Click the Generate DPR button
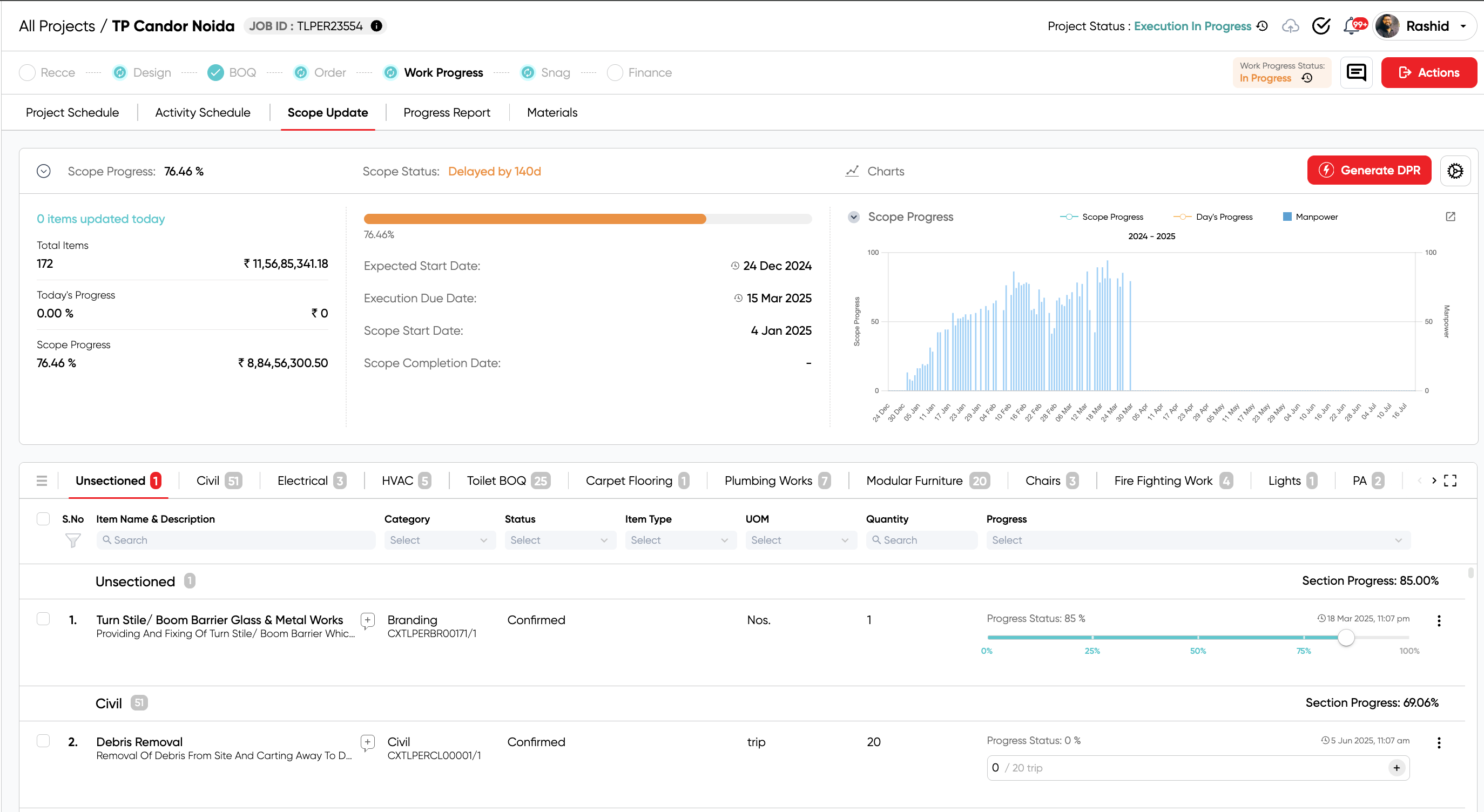Viewport: 1484px width, 812px height. point(1369,170)
